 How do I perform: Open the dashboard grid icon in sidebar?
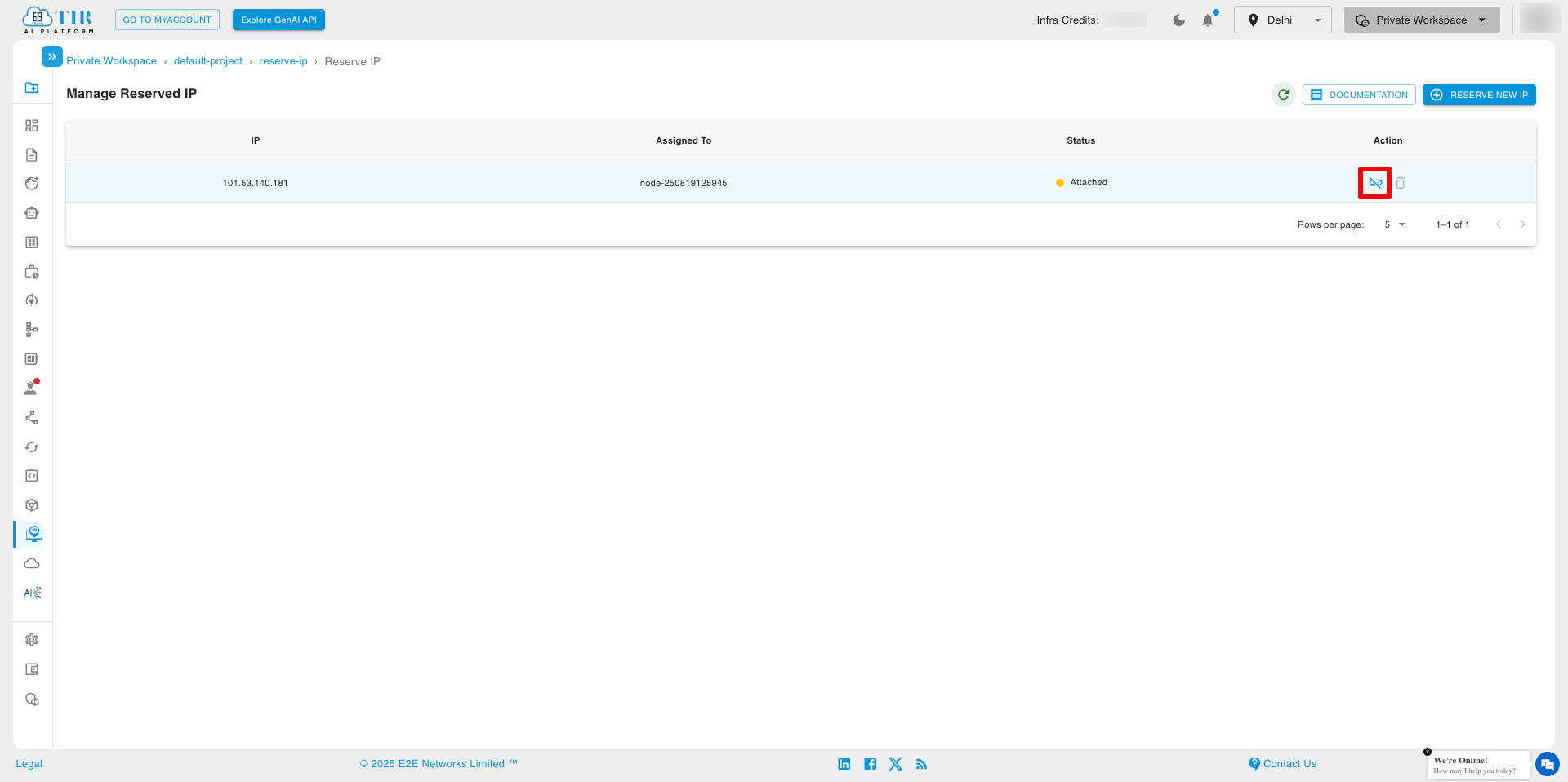[x=32, y=125]
